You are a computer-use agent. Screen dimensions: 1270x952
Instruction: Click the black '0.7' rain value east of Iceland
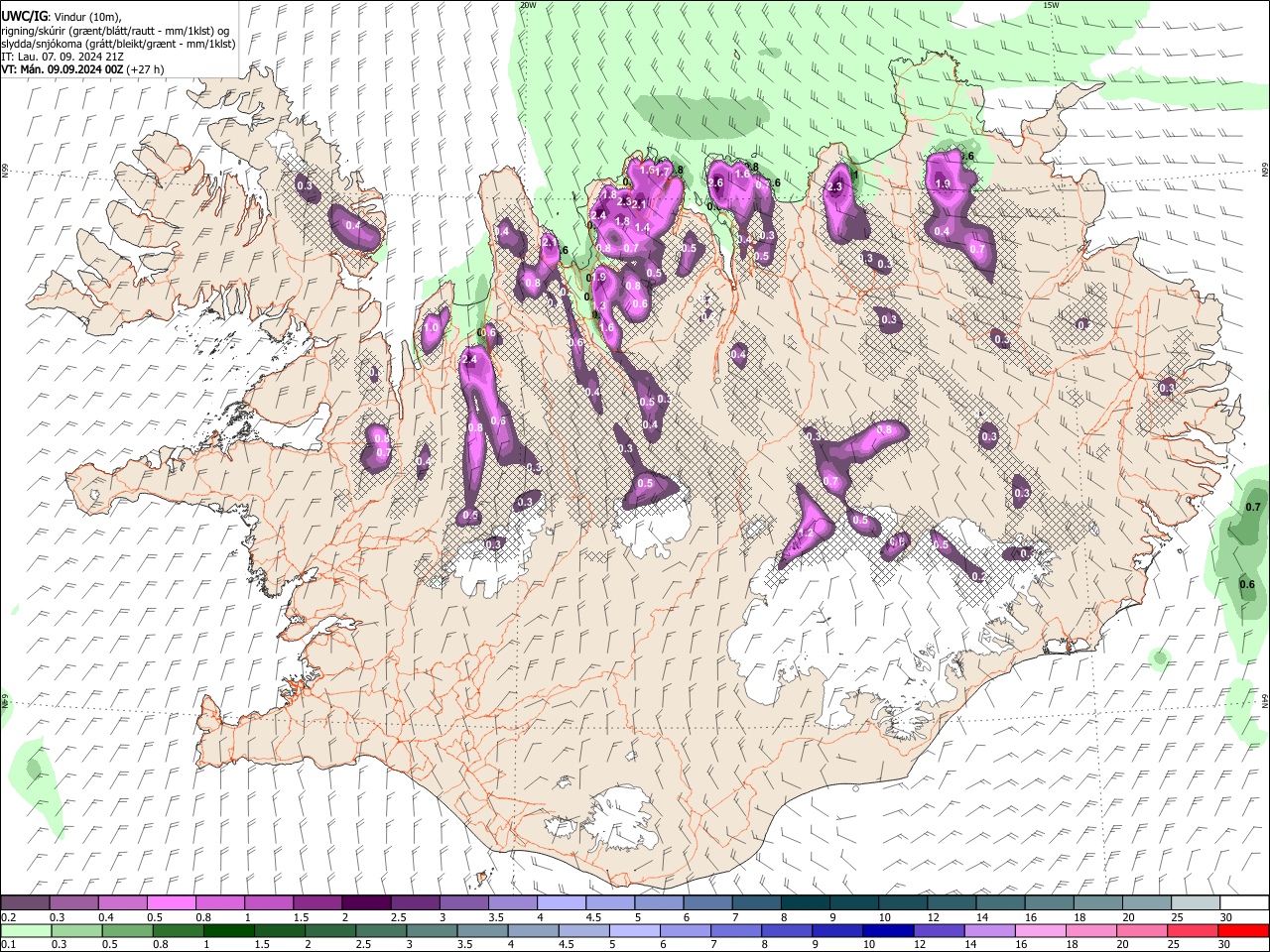(x=1252, y=507)
